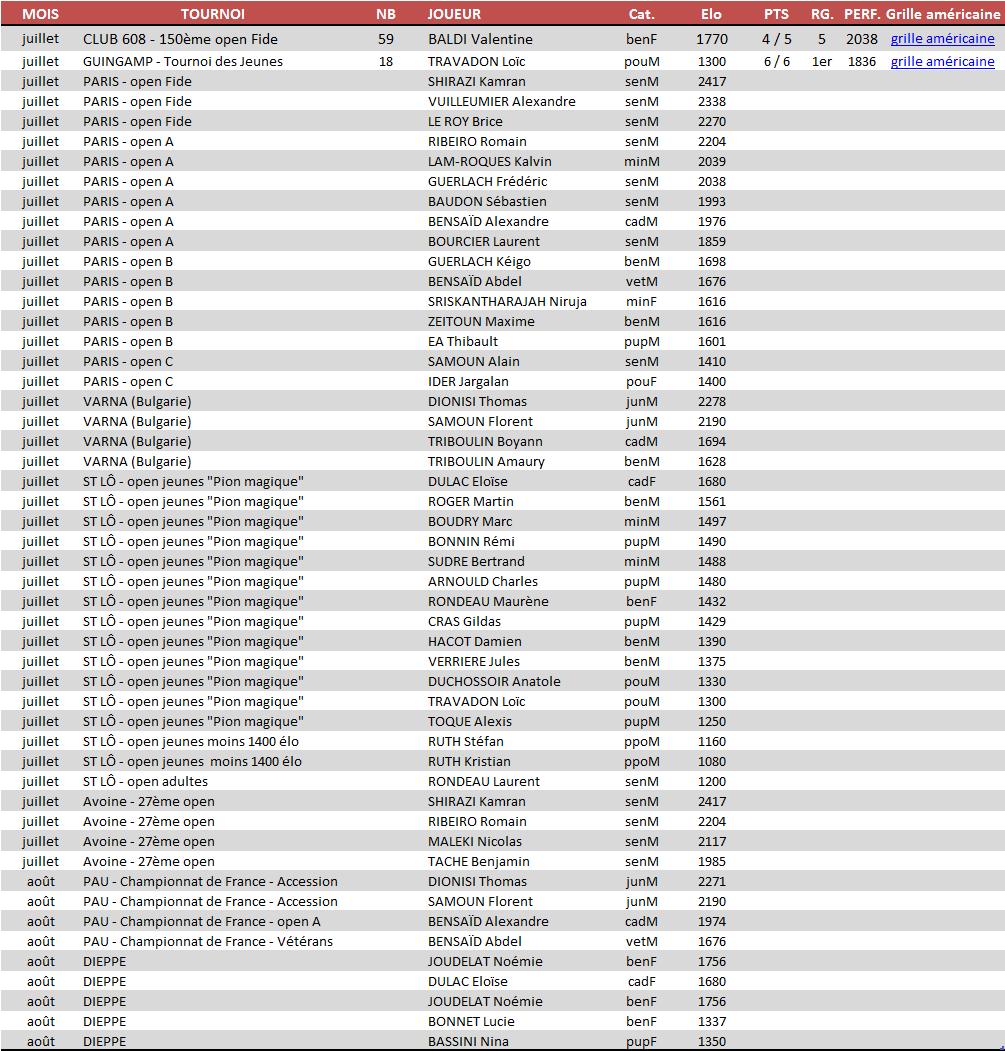Select PAU - Championnat de France - Vétérans cell

click(207, 941)
